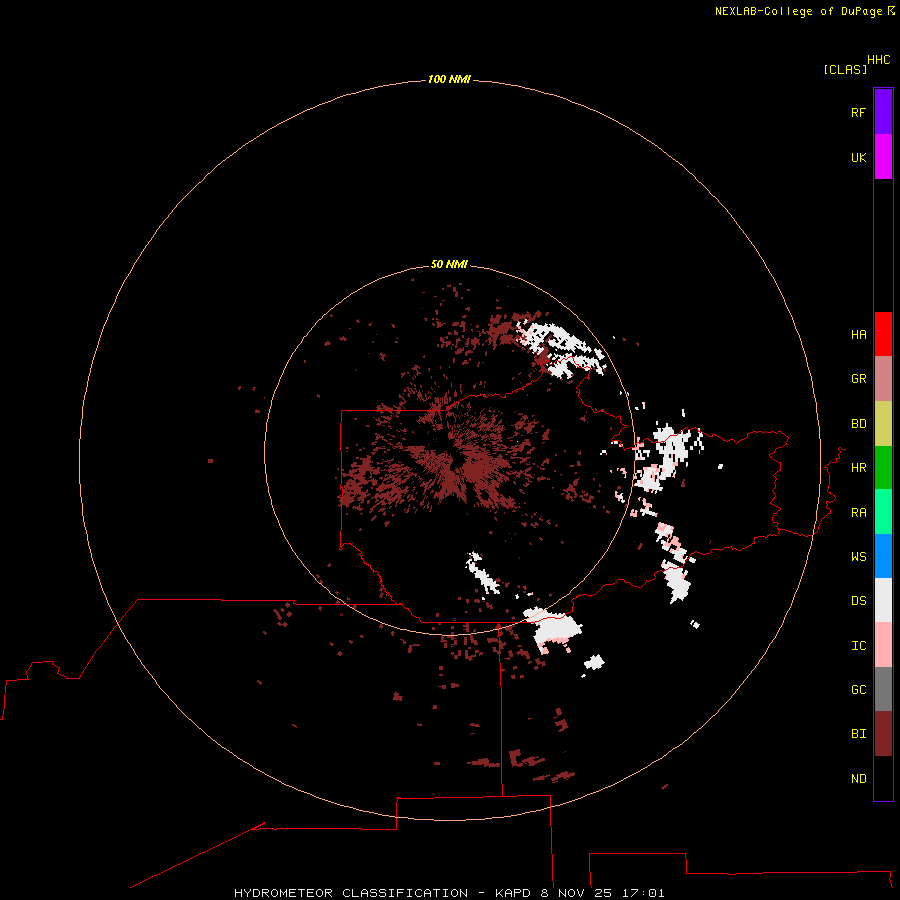Click the DS white legend swatch
Screen dimensions: 900x900
(883, 600)
